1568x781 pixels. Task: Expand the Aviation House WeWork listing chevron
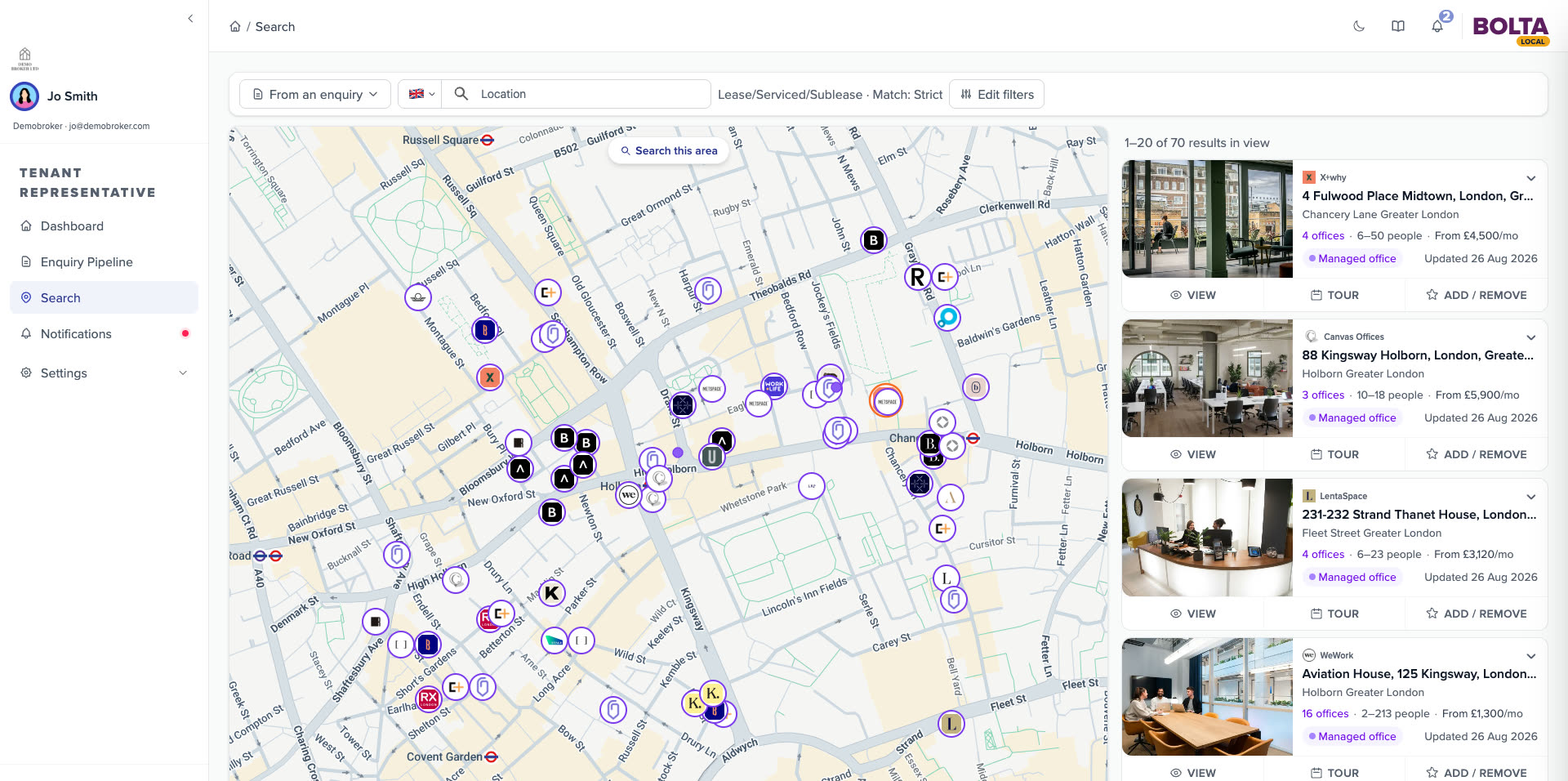pos(1531,656)
